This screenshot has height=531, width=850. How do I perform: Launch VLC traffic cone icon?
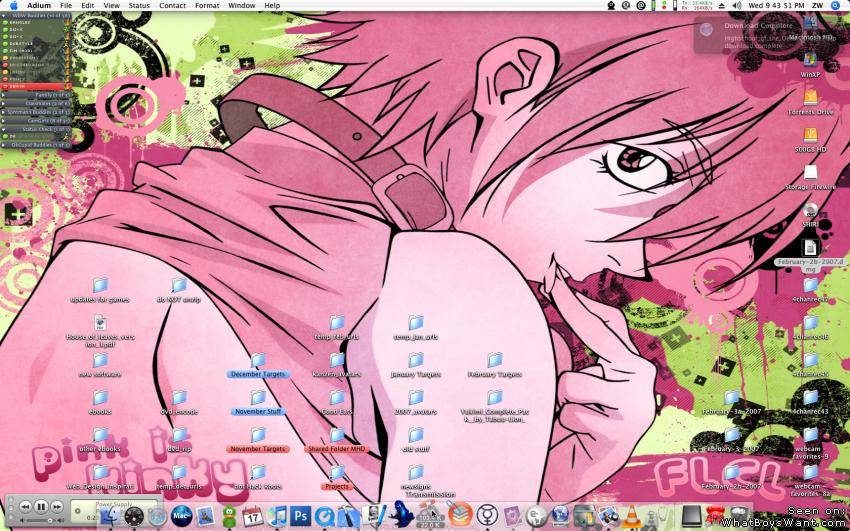pos(630,516)
